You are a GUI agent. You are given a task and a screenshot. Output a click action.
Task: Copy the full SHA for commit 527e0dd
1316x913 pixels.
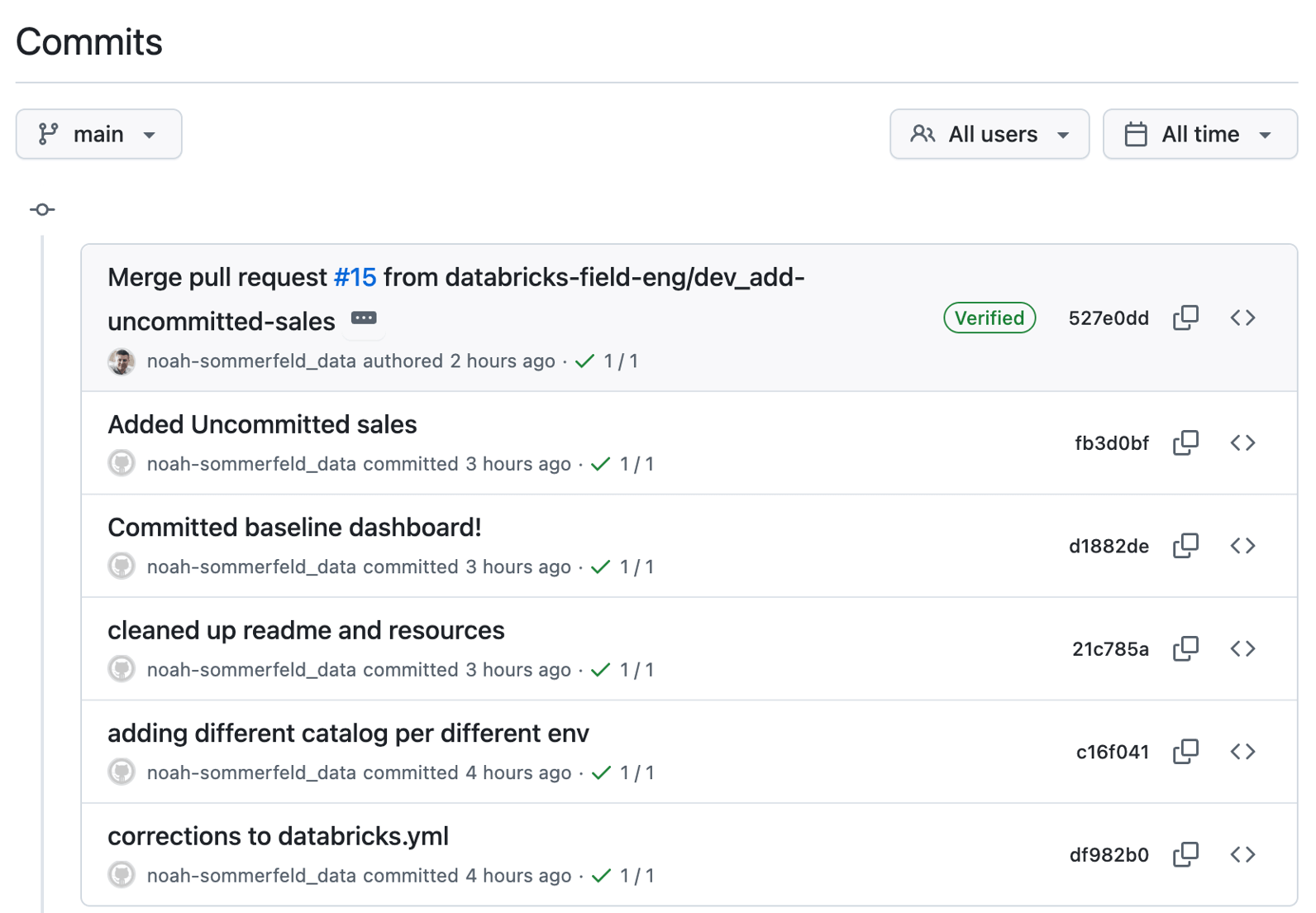point(1185,318)
